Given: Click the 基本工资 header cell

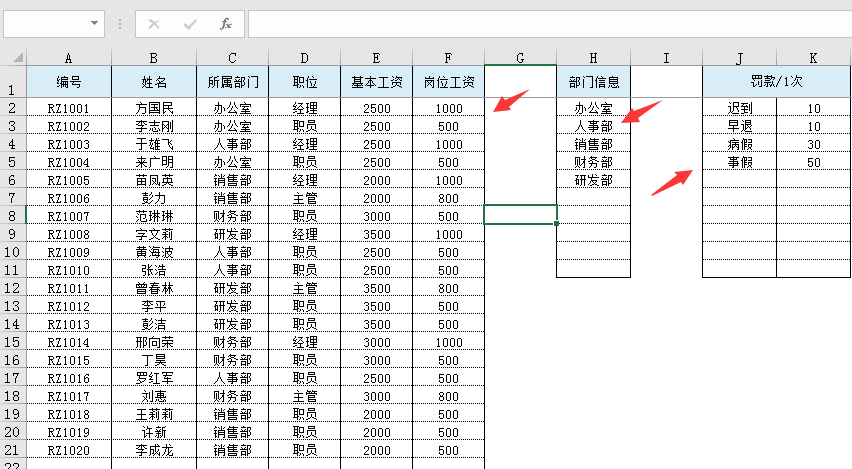Looking at the screenshot, I should (377, 82).
